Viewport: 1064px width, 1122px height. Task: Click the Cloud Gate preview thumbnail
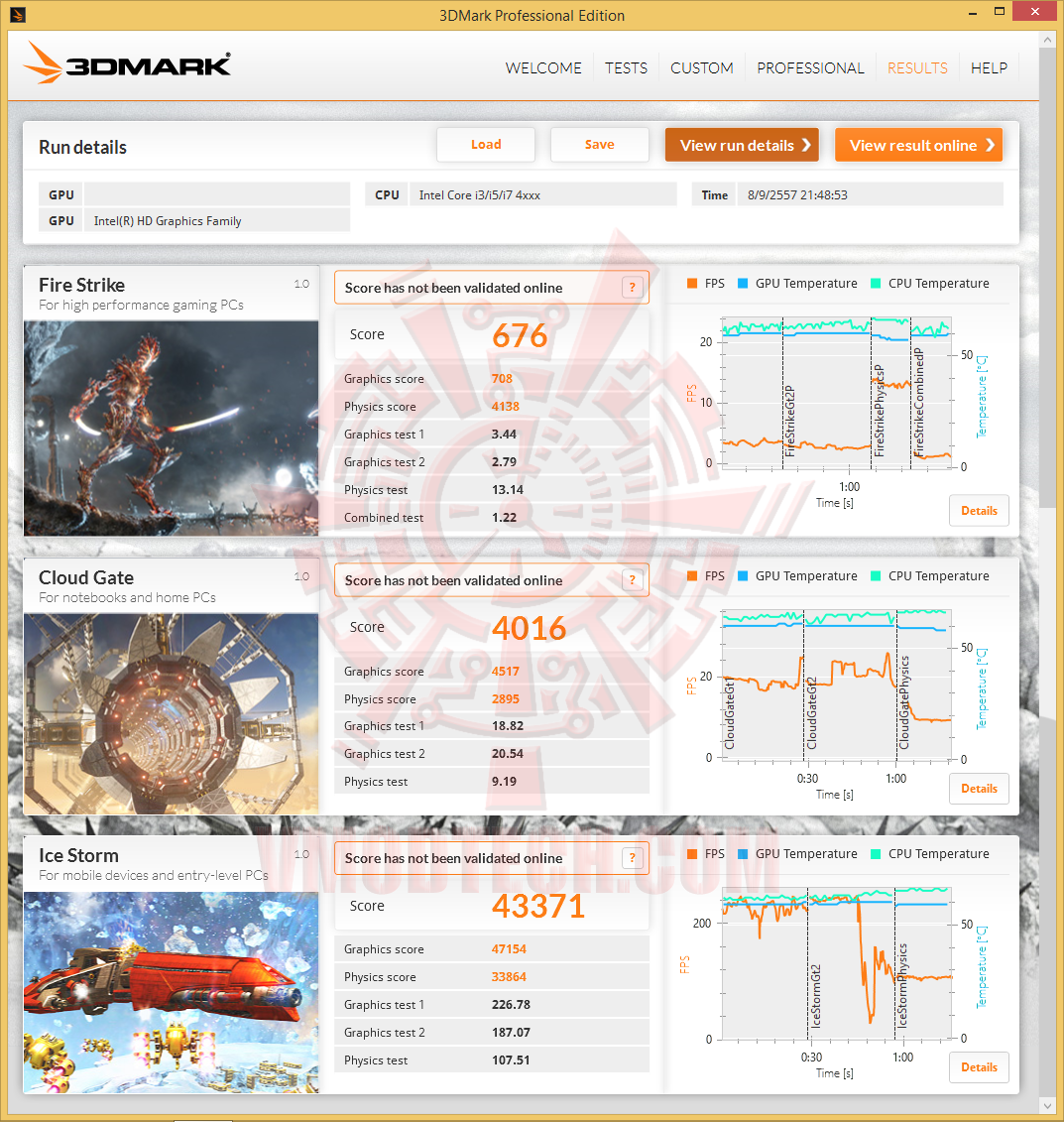pyautogui.click(x=171, y=713)
